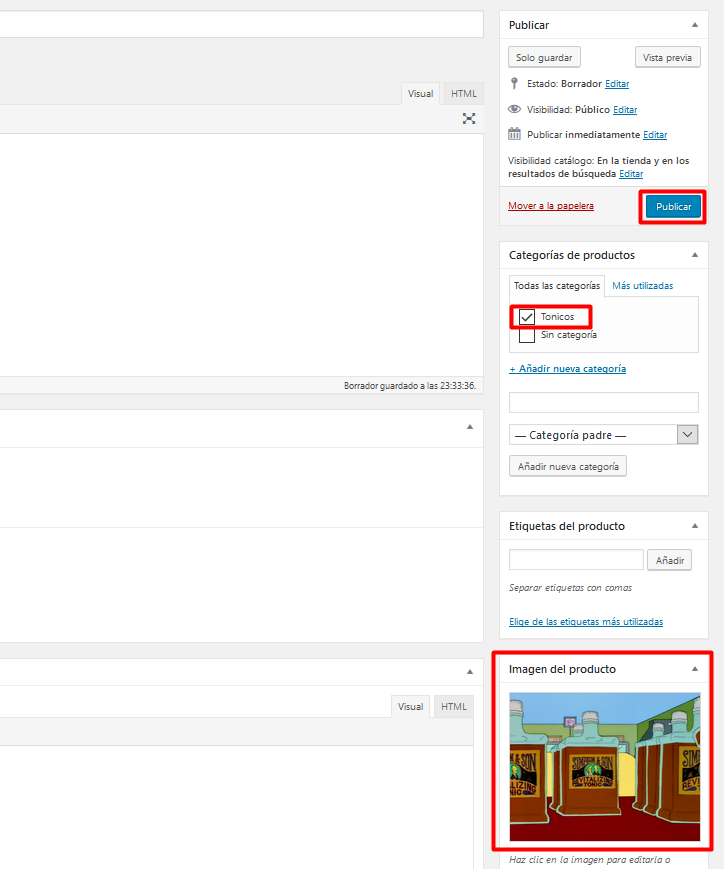
Task: Edit the Estado Borrador status
Action: coord(617,84)
